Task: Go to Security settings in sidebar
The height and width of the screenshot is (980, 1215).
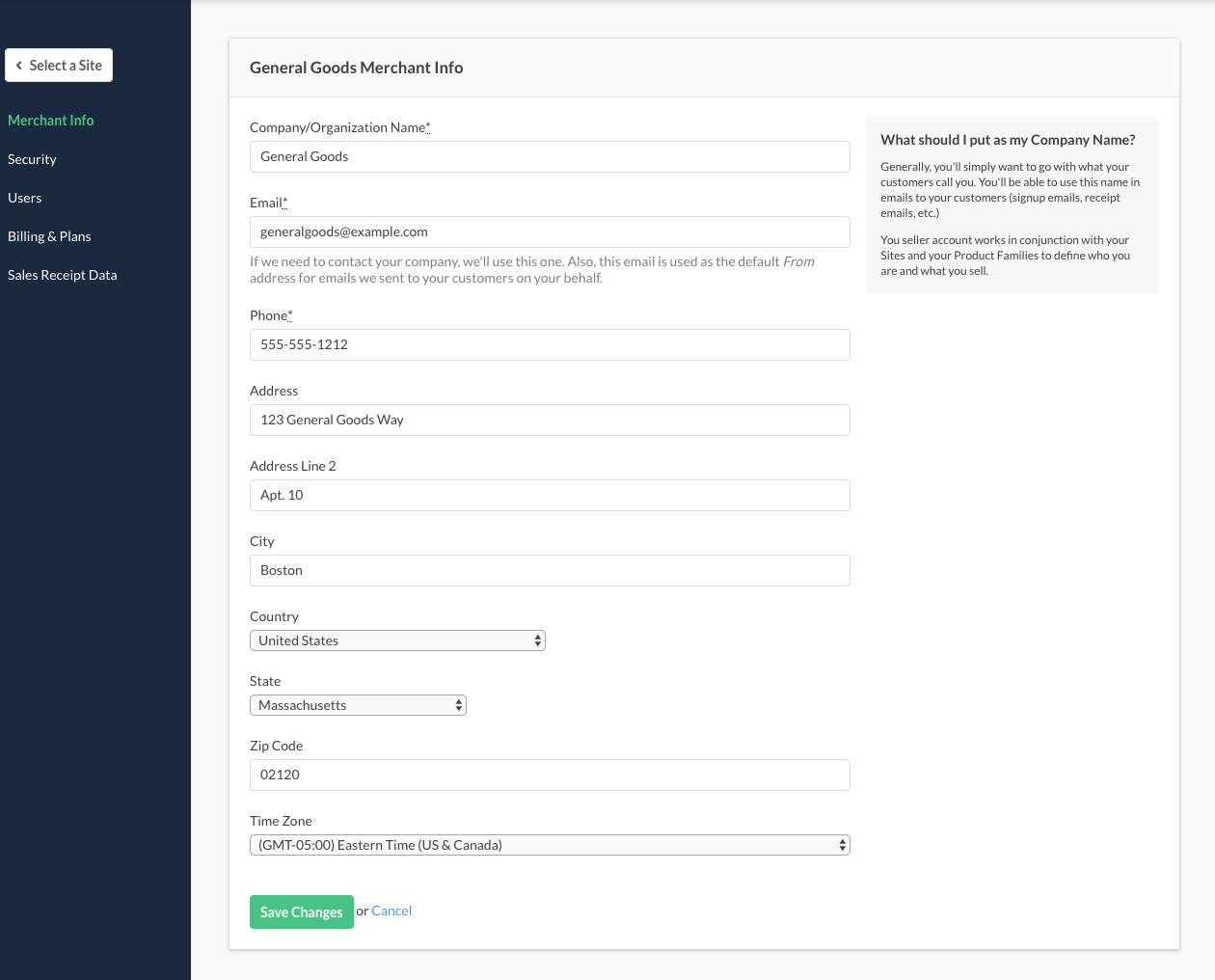Action: 32,159
